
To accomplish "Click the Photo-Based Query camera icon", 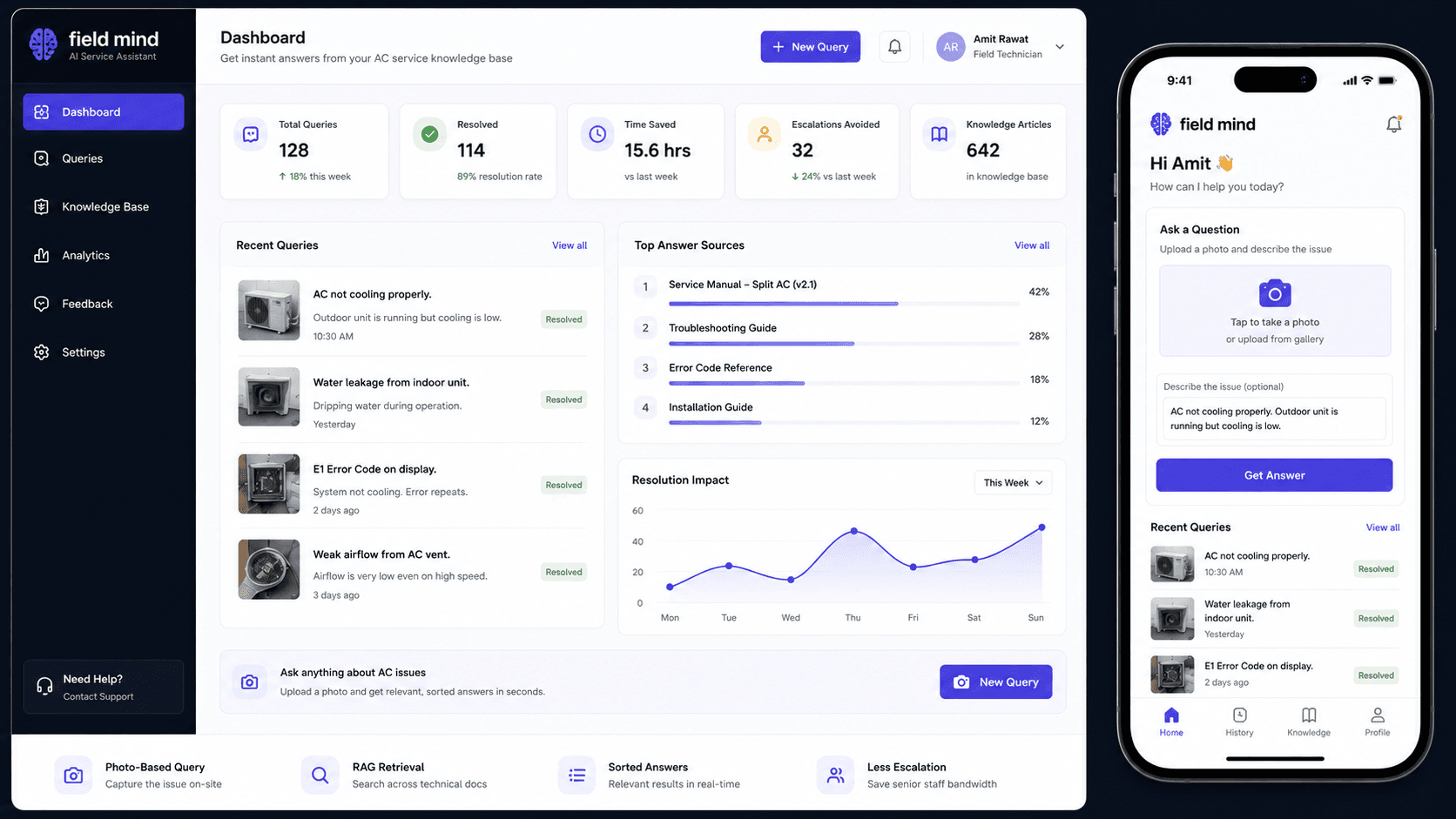I will point(73,775).
